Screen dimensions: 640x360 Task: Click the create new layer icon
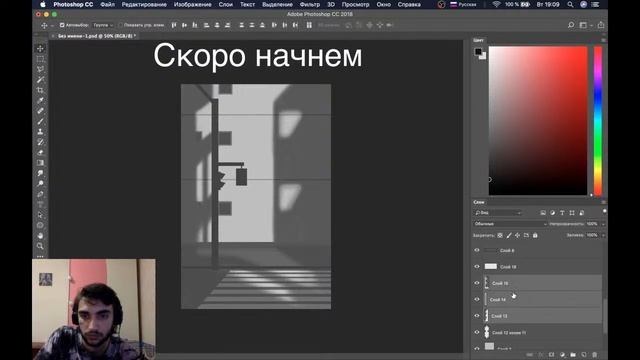pyautogui.click(x=584, y=355)
